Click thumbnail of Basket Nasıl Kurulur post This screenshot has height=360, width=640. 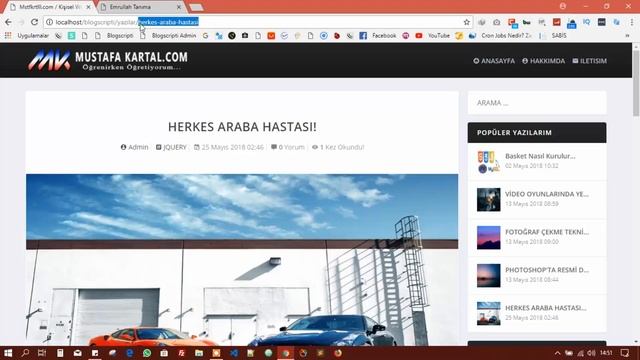488,162
